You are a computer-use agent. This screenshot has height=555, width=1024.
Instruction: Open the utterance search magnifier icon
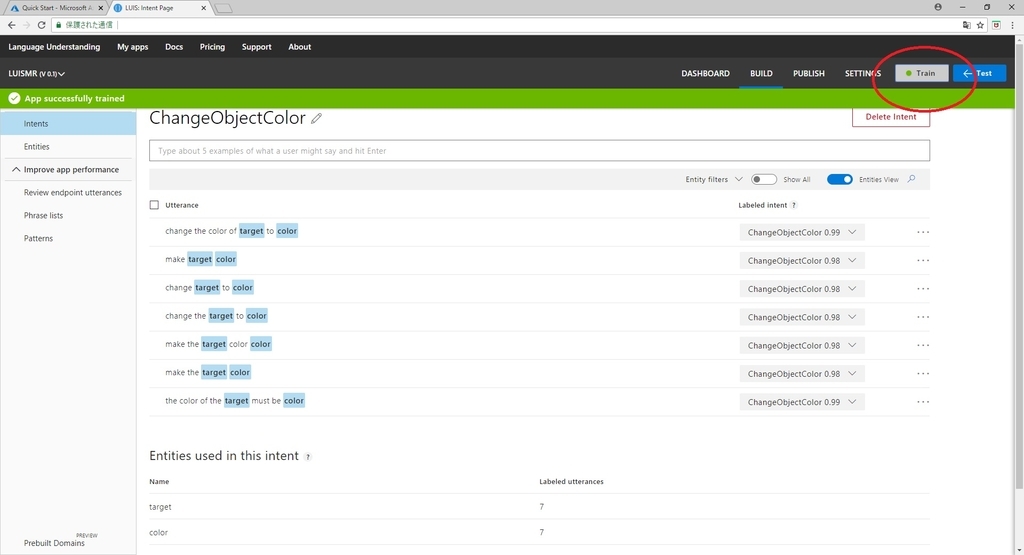point(912,179)
